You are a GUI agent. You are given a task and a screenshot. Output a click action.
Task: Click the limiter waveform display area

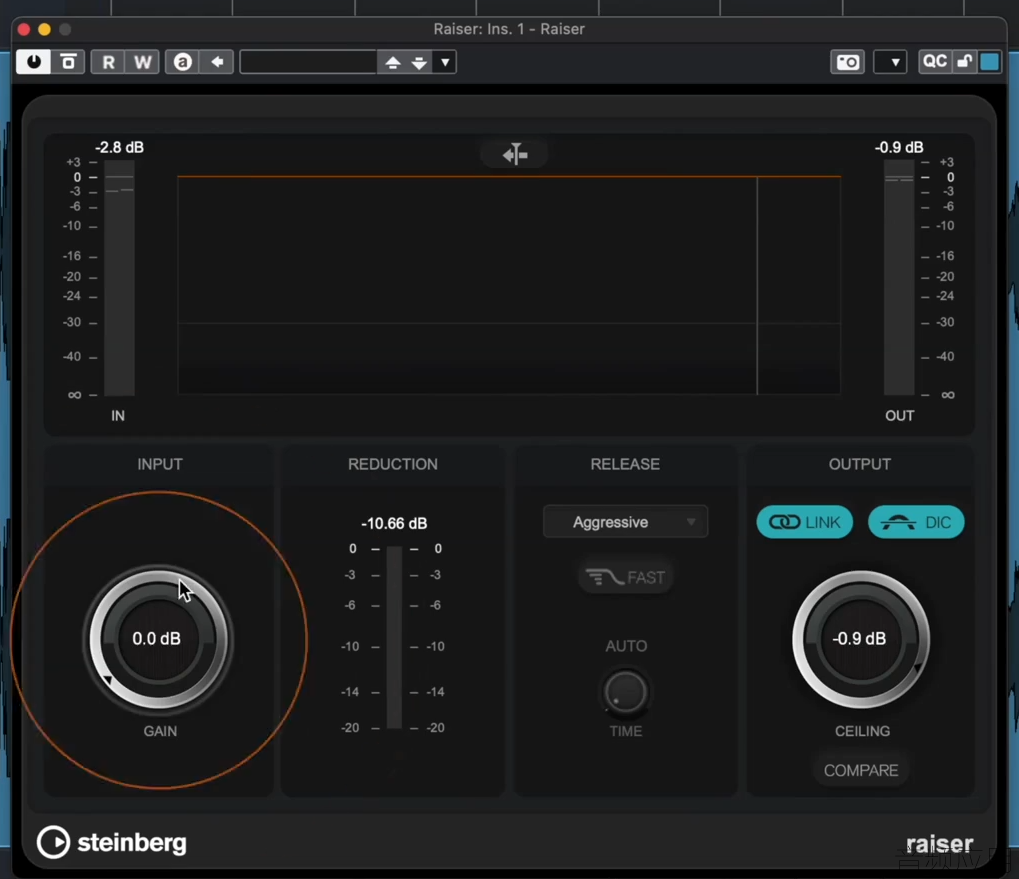coord(509,285)
